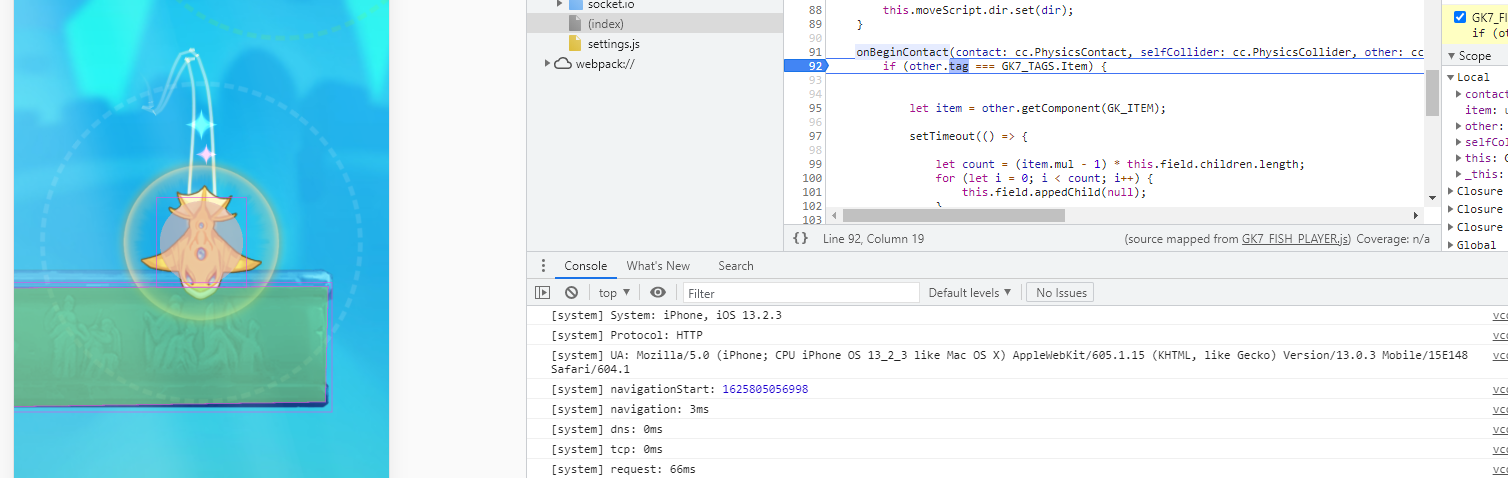Expand the selfCol variable
This screenshot has height=478, width=1508.
click(x=1459, y=142)
